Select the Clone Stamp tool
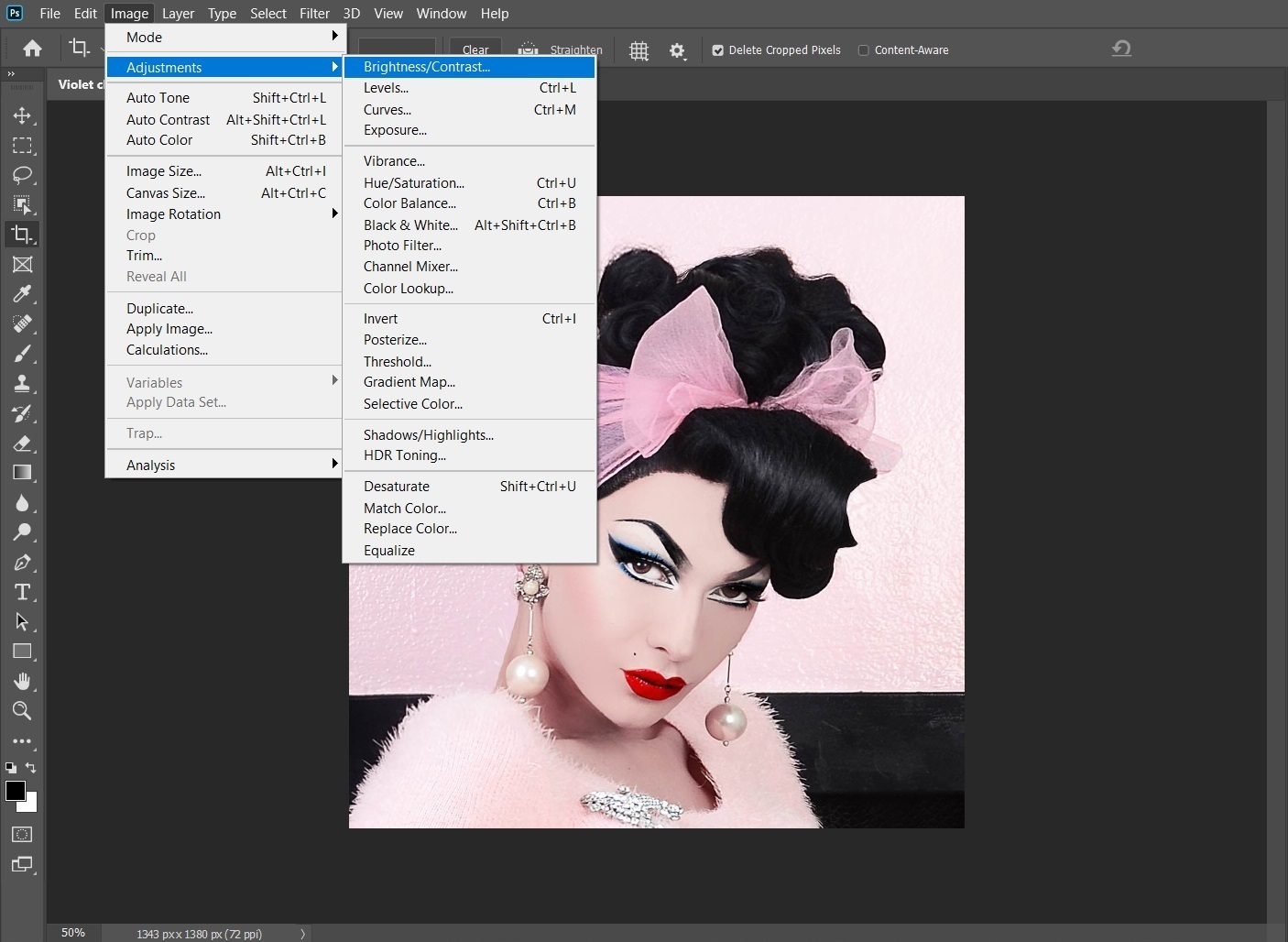Image resolution: width=1288 pixels, height=942 pixels. [x=22, y=384]
